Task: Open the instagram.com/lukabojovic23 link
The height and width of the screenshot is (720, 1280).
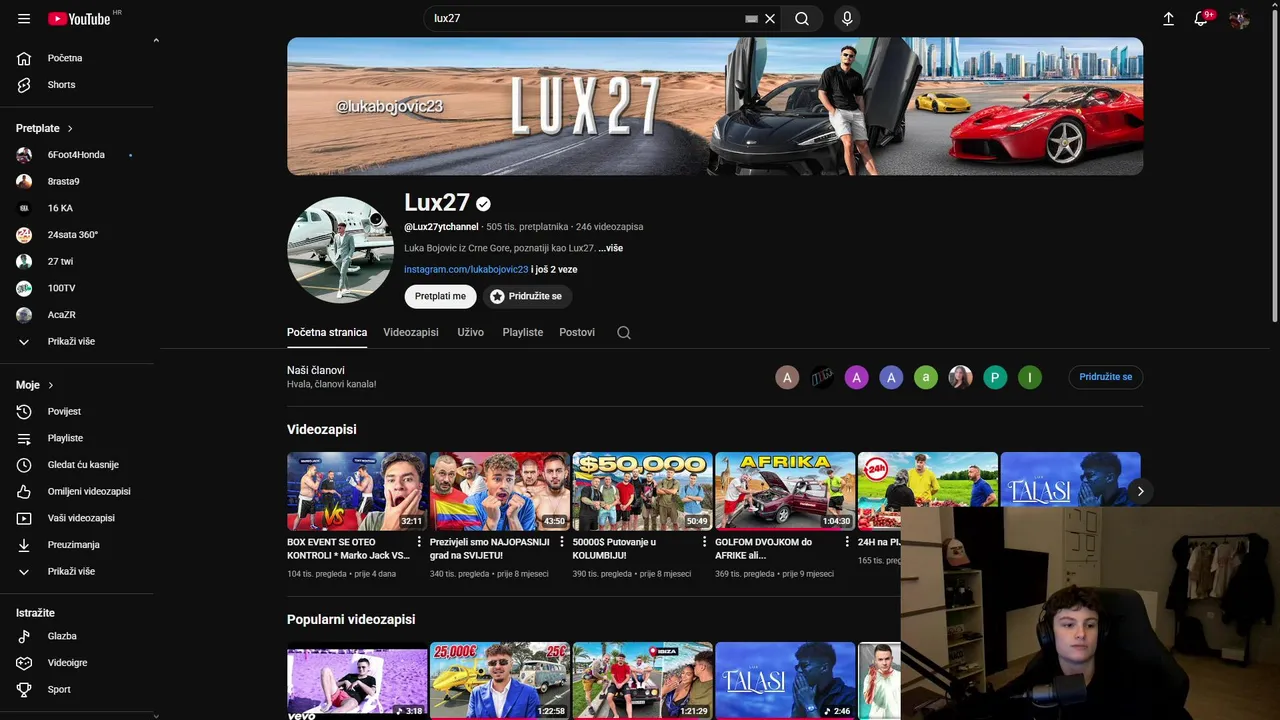Action: [466, 269]
